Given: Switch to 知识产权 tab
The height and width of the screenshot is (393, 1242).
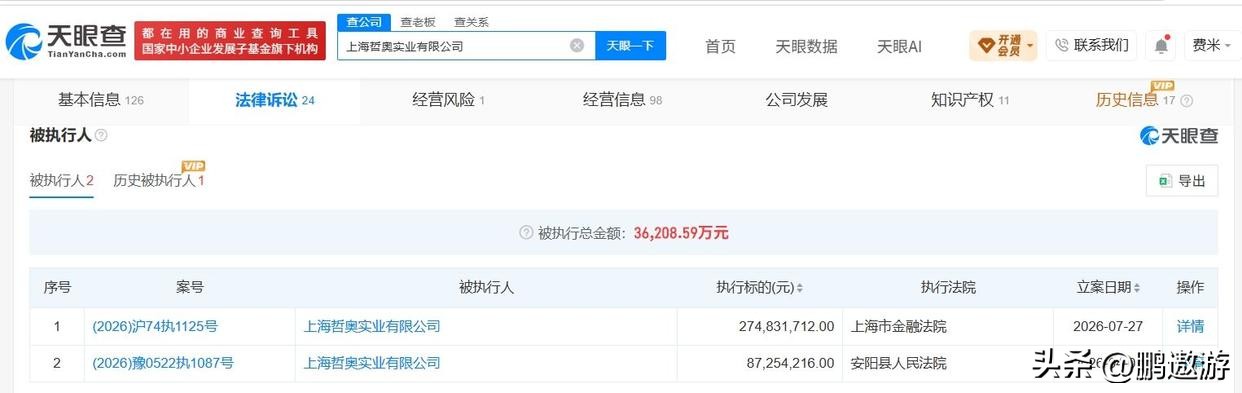Looking at the screenshot, I should [970, 100].
